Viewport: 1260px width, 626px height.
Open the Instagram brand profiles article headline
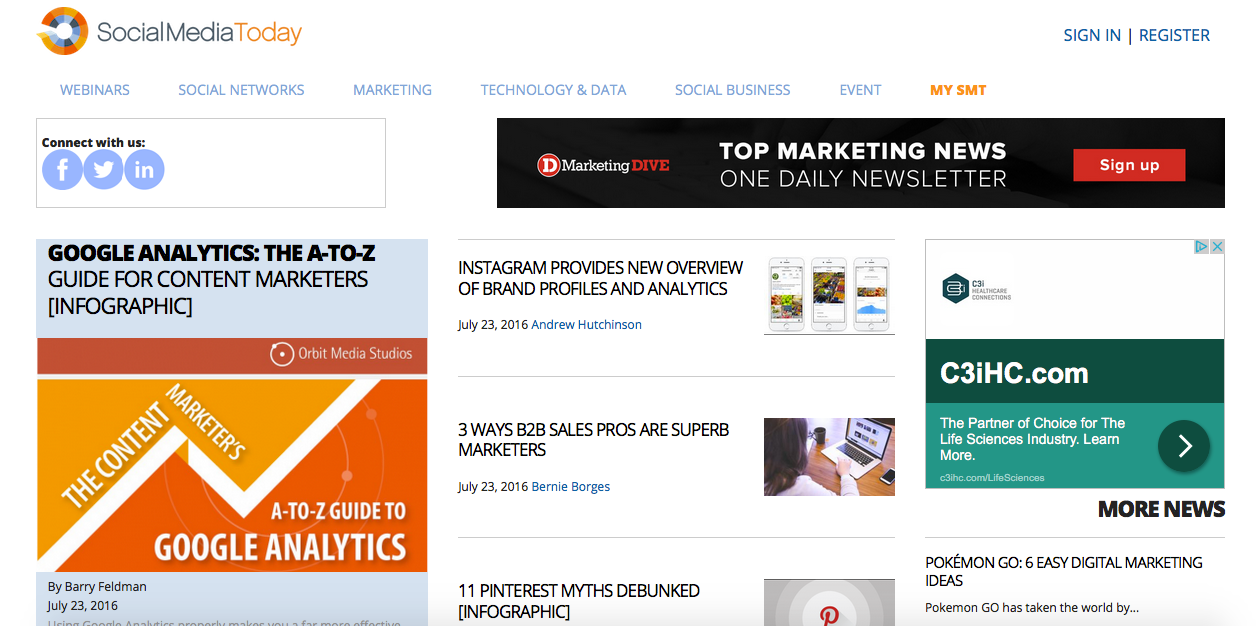point(600,278)
